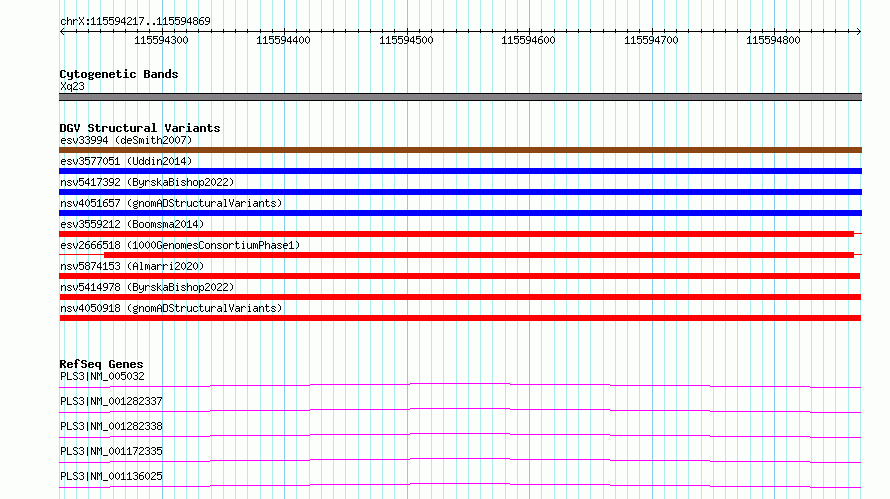Click the brown esv33994 variant bar

[460, 150]
